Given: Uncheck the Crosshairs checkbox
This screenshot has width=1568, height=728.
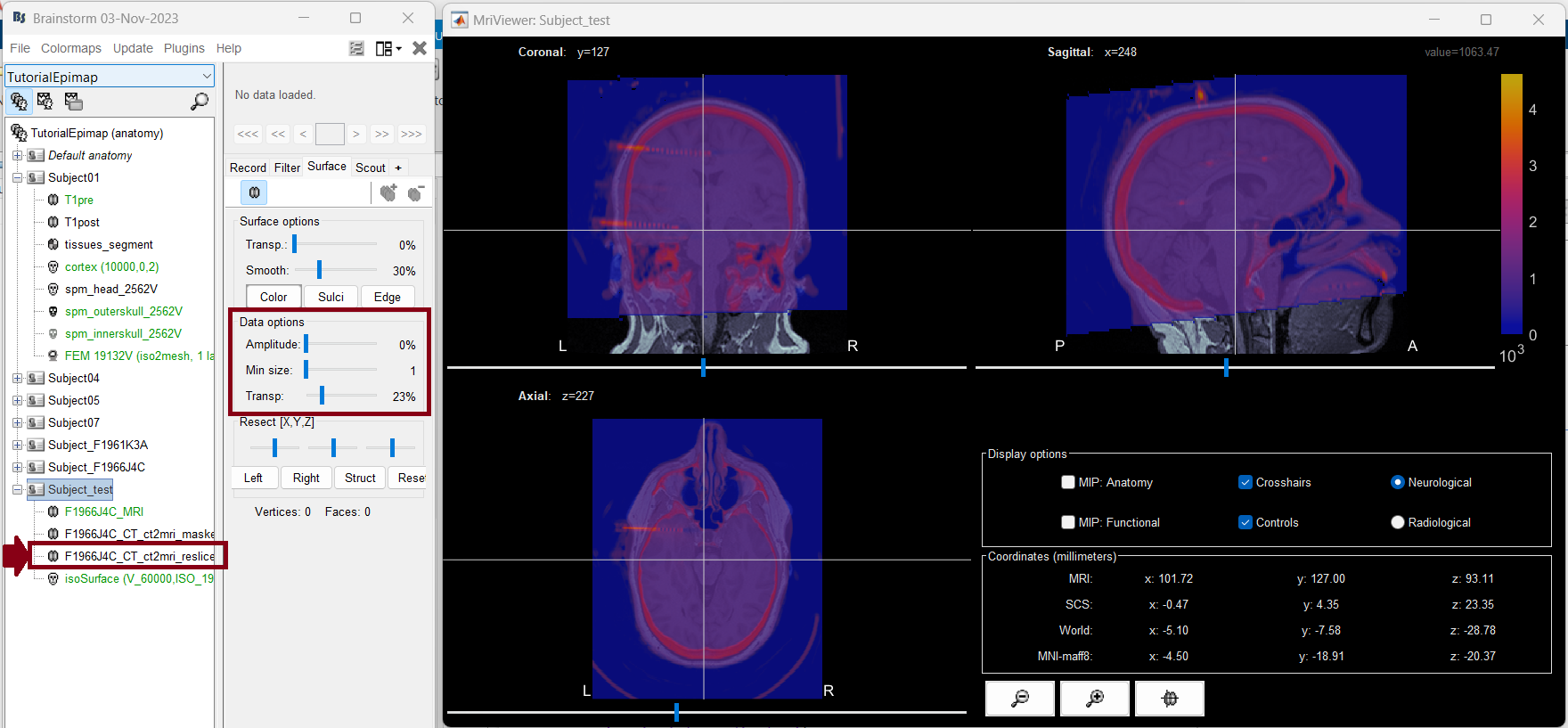Looking at the screenshot, I should (1245, 482).
